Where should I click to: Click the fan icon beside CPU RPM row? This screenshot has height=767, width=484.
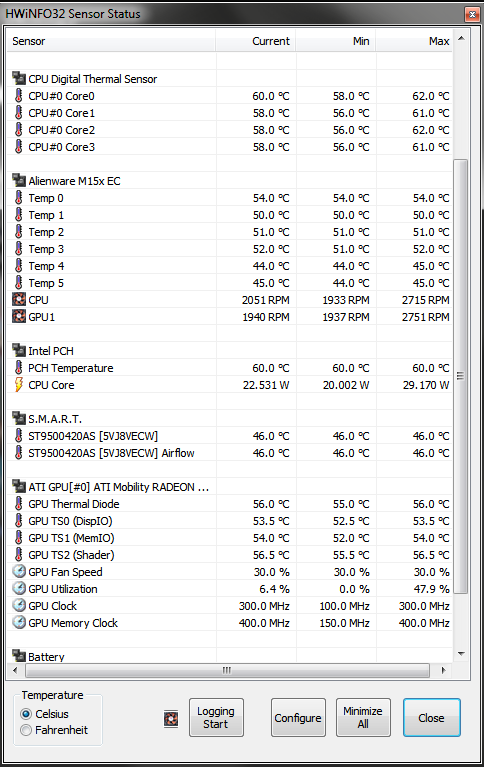click(19, 299)
